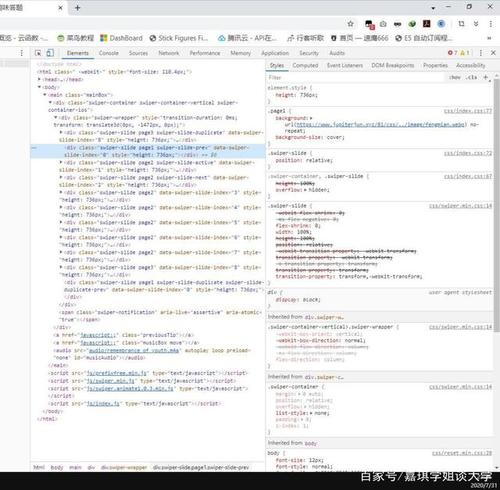Click the yellow warning count badge
The image size is (500, 490).
pyautogui.click(x=465, y=53)
